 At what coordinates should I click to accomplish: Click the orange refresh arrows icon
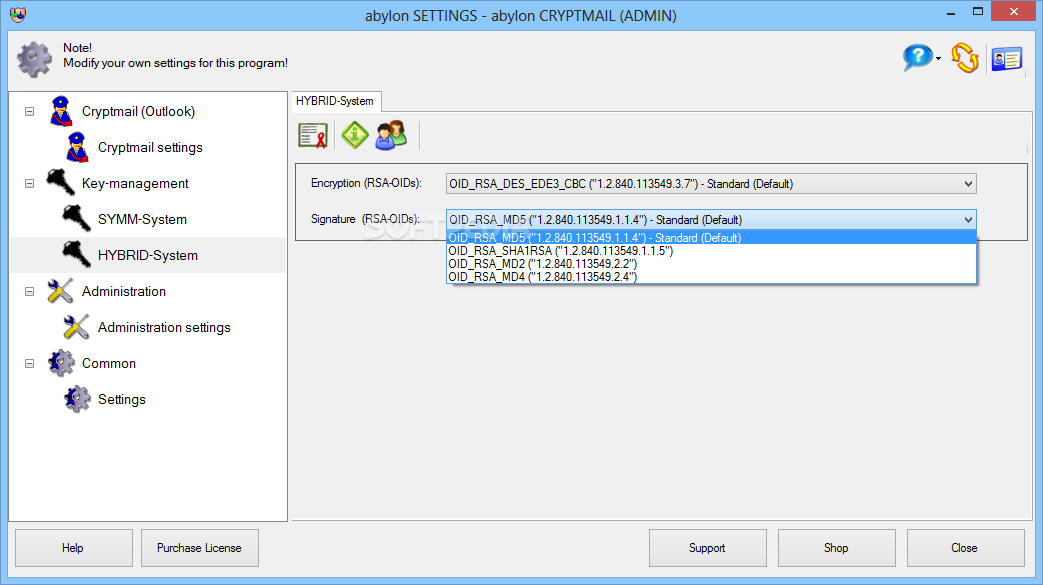965,58
